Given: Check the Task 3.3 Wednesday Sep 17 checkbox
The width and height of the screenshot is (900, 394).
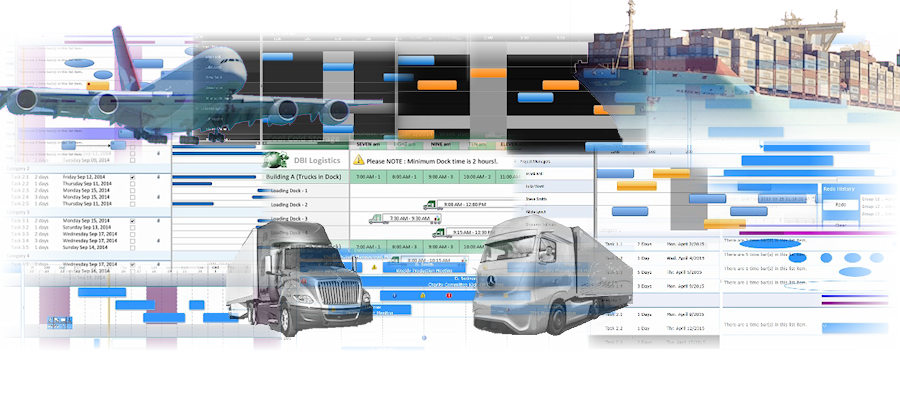Looking at the screenshot, I should pyautogui.click(x=133, y=234).
